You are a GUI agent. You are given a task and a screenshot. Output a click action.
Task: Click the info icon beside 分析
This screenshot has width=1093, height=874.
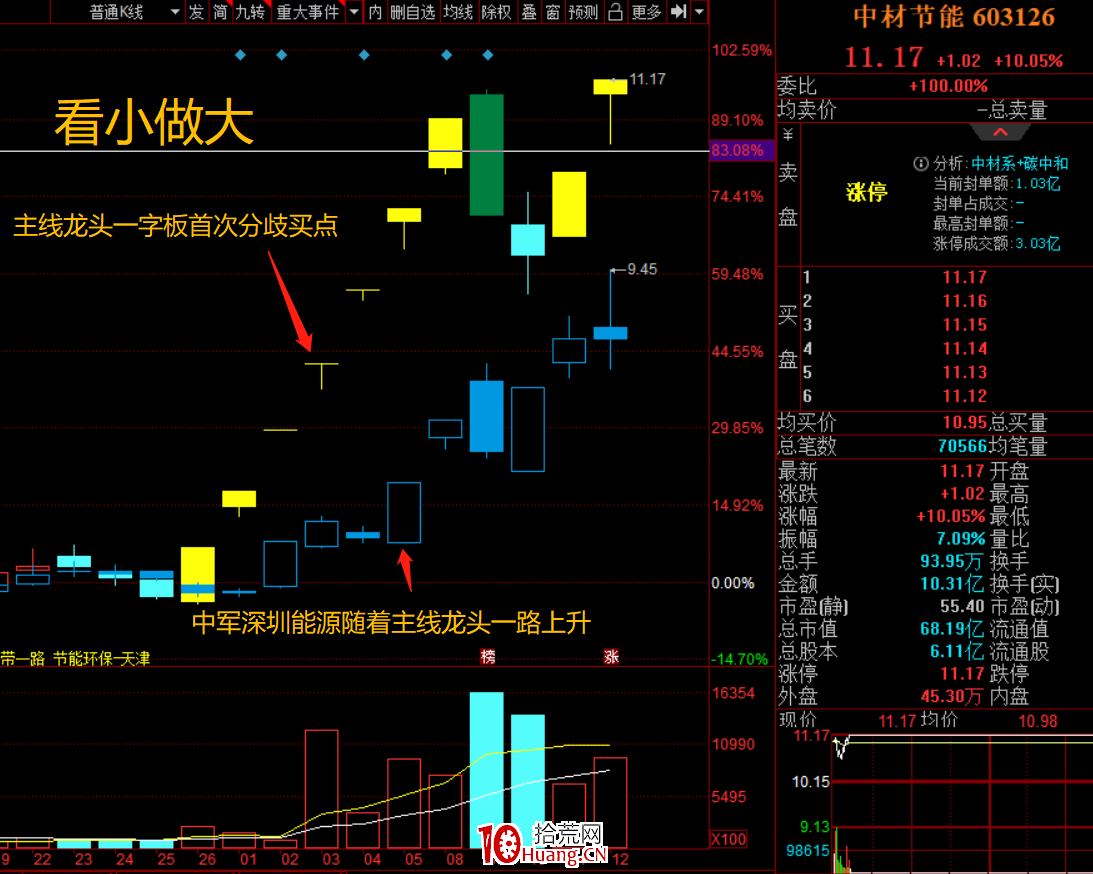pyautogui.click(x=921, y=164)
